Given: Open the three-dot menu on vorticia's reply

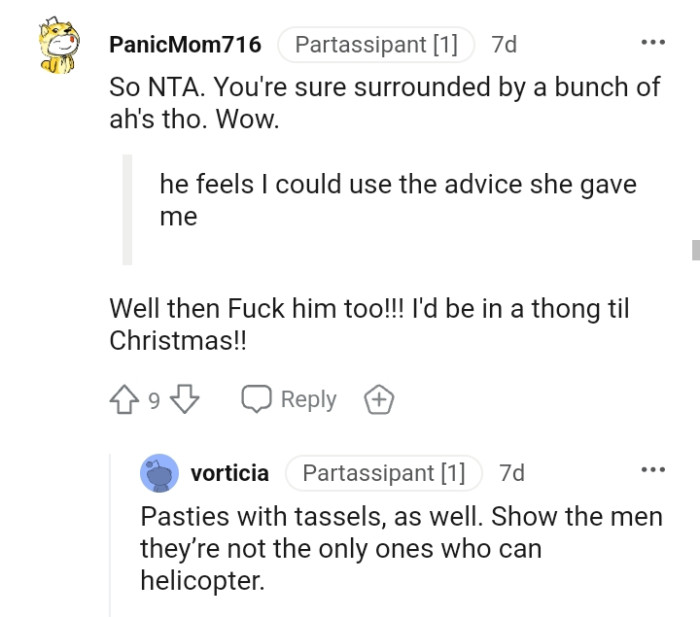Looking at the screenshot, I should pos(653,471).
